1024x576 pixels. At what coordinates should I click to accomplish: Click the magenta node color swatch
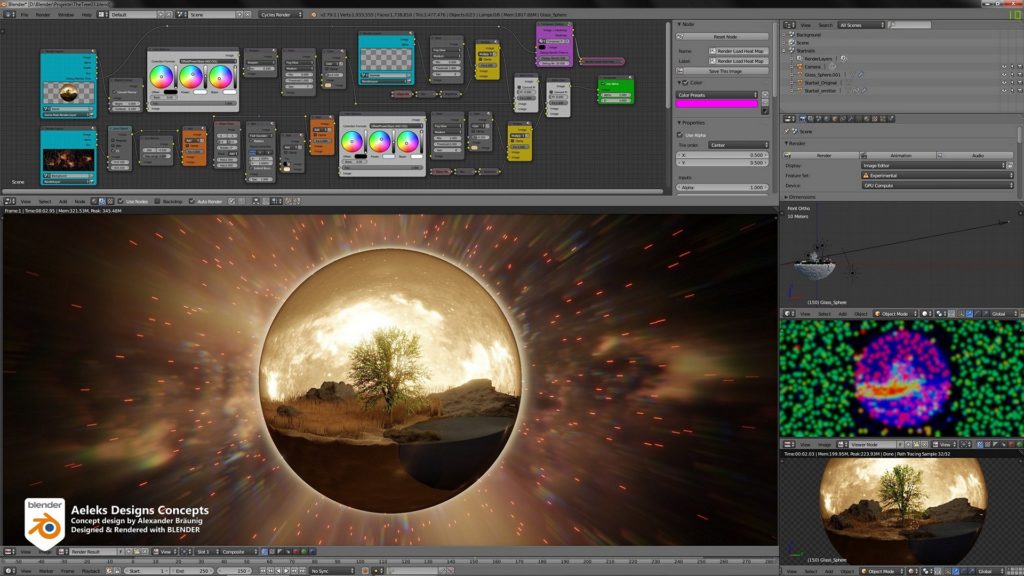(x=717, y=103)
